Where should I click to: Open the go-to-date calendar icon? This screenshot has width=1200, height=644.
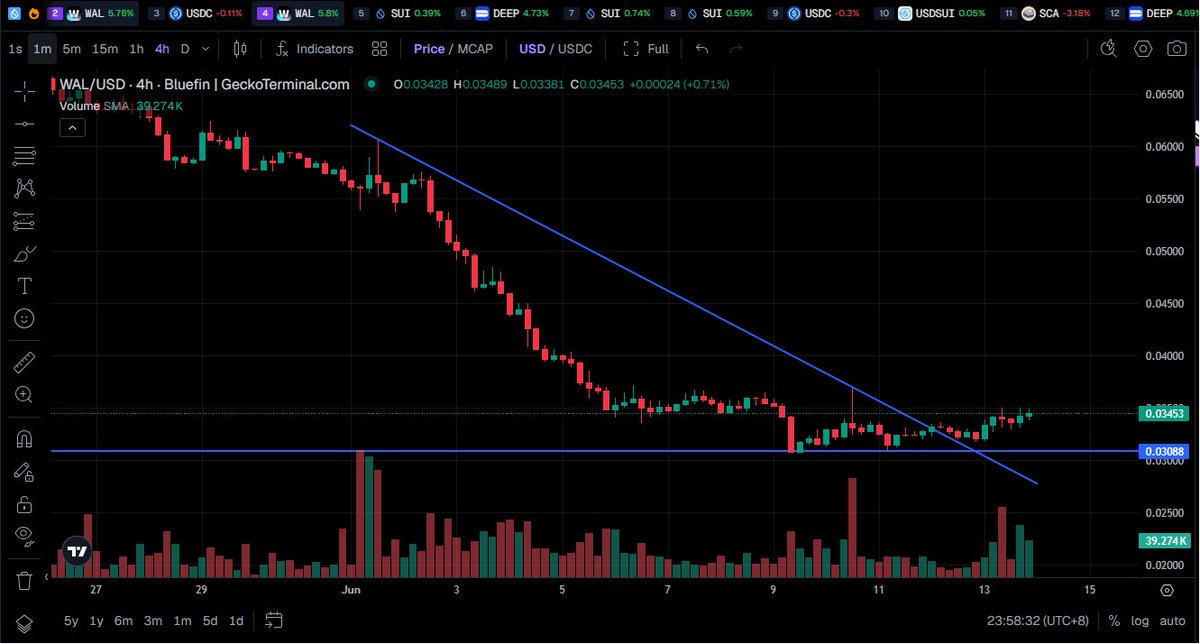click(275, 620)
